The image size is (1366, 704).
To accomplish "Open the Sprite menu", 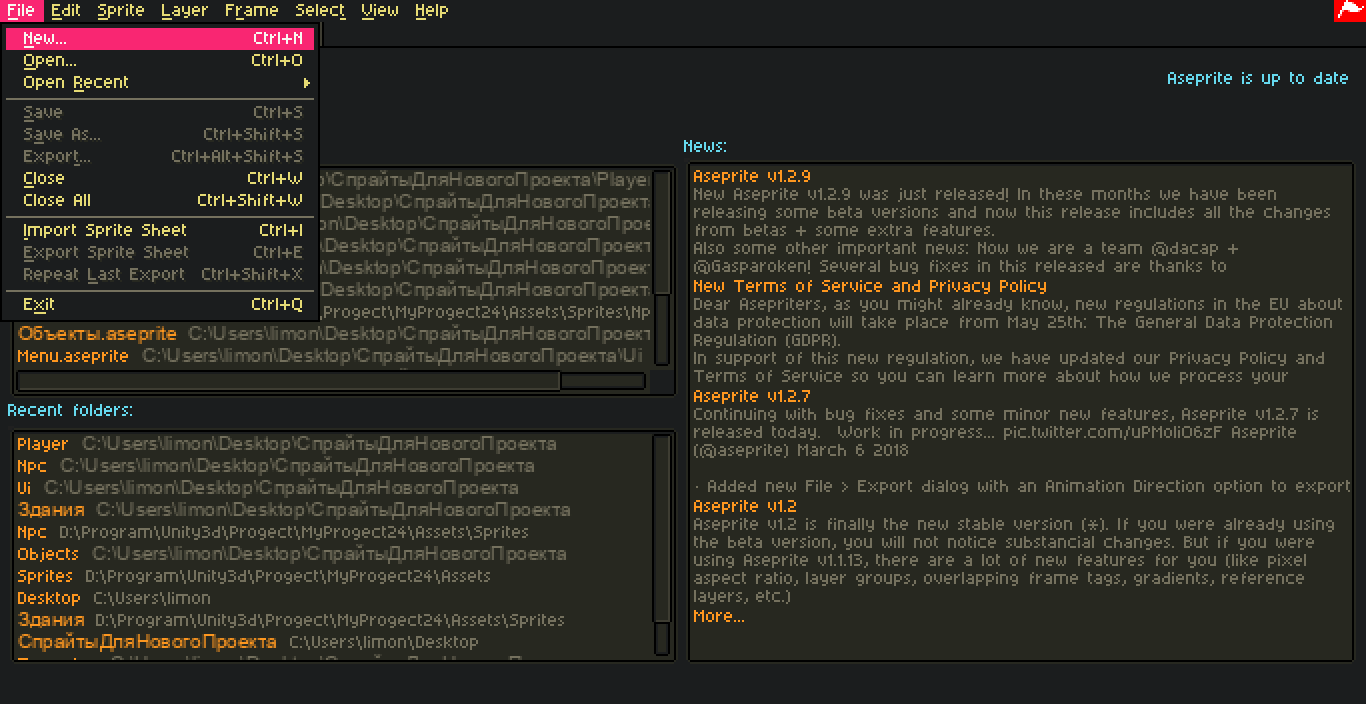I will click(121, 11).
